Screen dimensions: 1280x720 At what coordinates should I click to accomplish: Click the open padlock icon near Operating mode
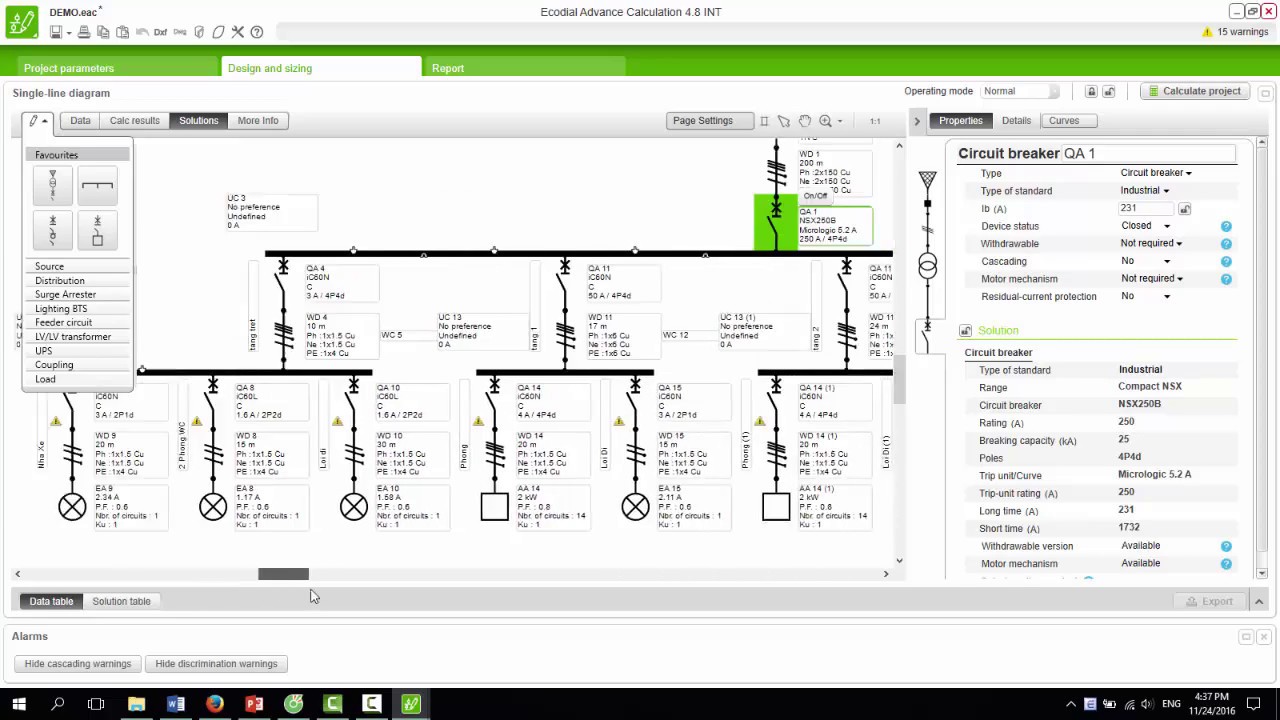coord(1109,91)
